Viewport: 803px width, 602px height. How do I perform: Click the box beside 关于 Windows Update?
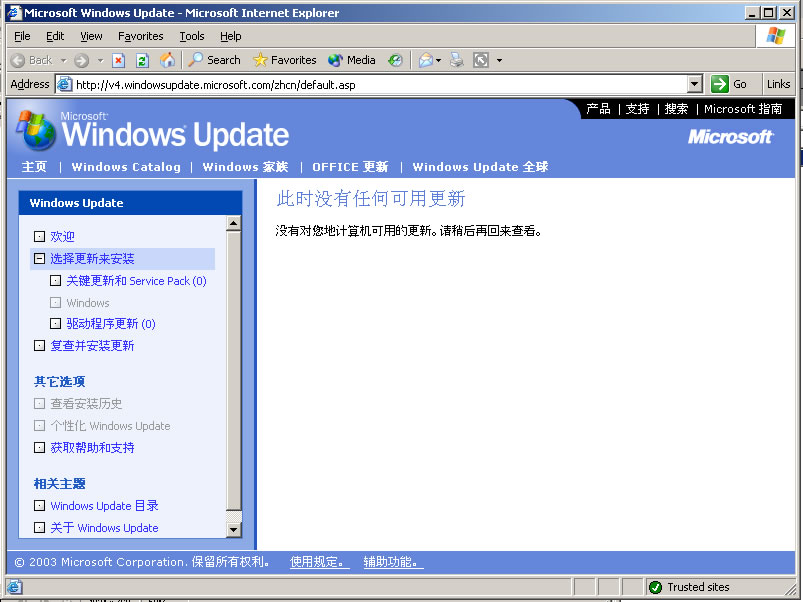click(39, 527)
